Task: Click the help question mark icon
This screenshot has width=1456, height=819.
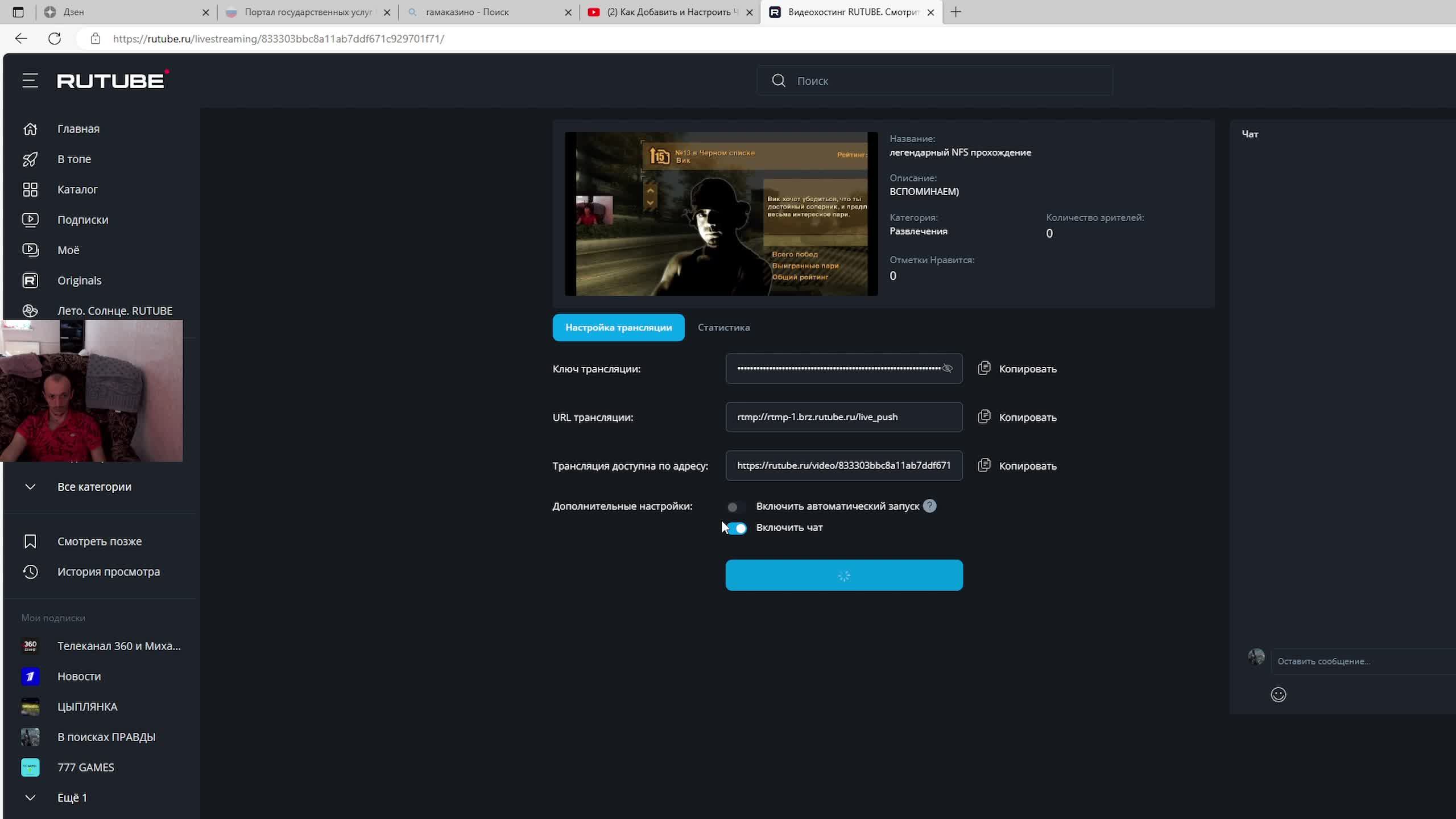Action: [x=929, y=506]
